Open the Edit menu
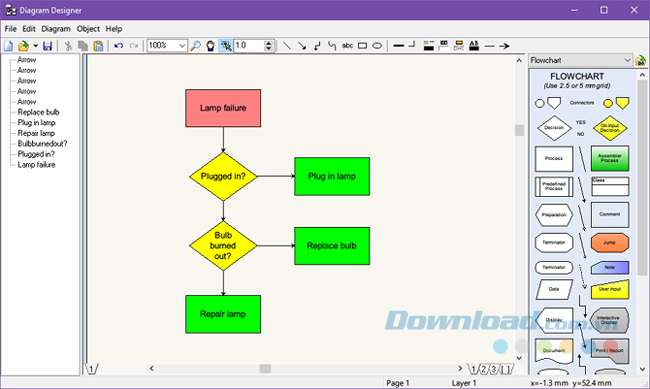This screenshot has width=650, height=389. tap(29, 29)
